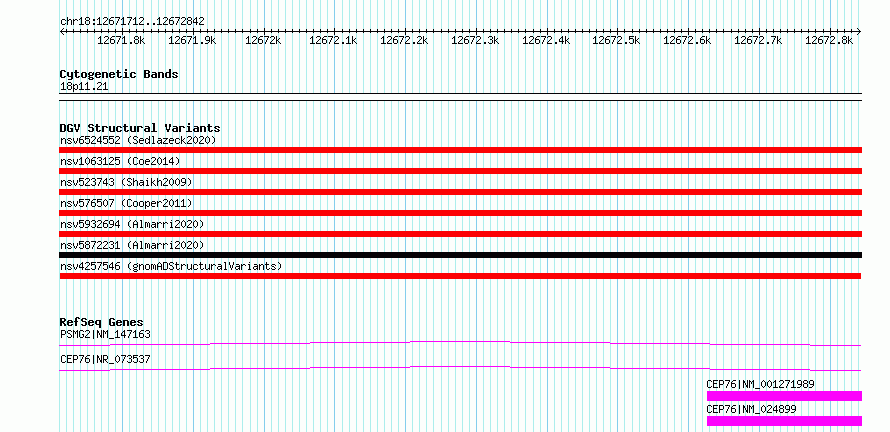Click the 12672k ruler tick label

coord(263,40)
